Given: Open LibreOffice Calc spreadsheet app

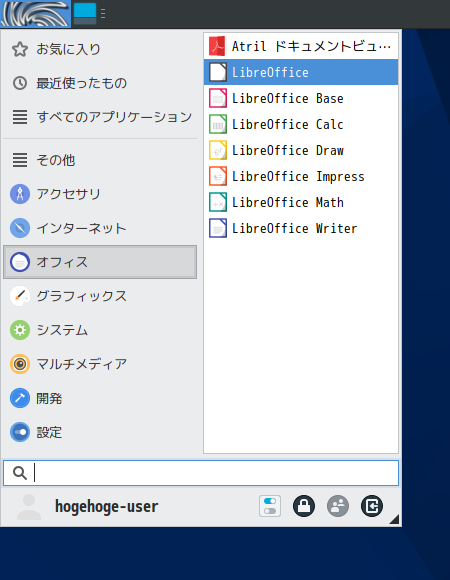Looking at the screenshot, I should pos(301,124).
